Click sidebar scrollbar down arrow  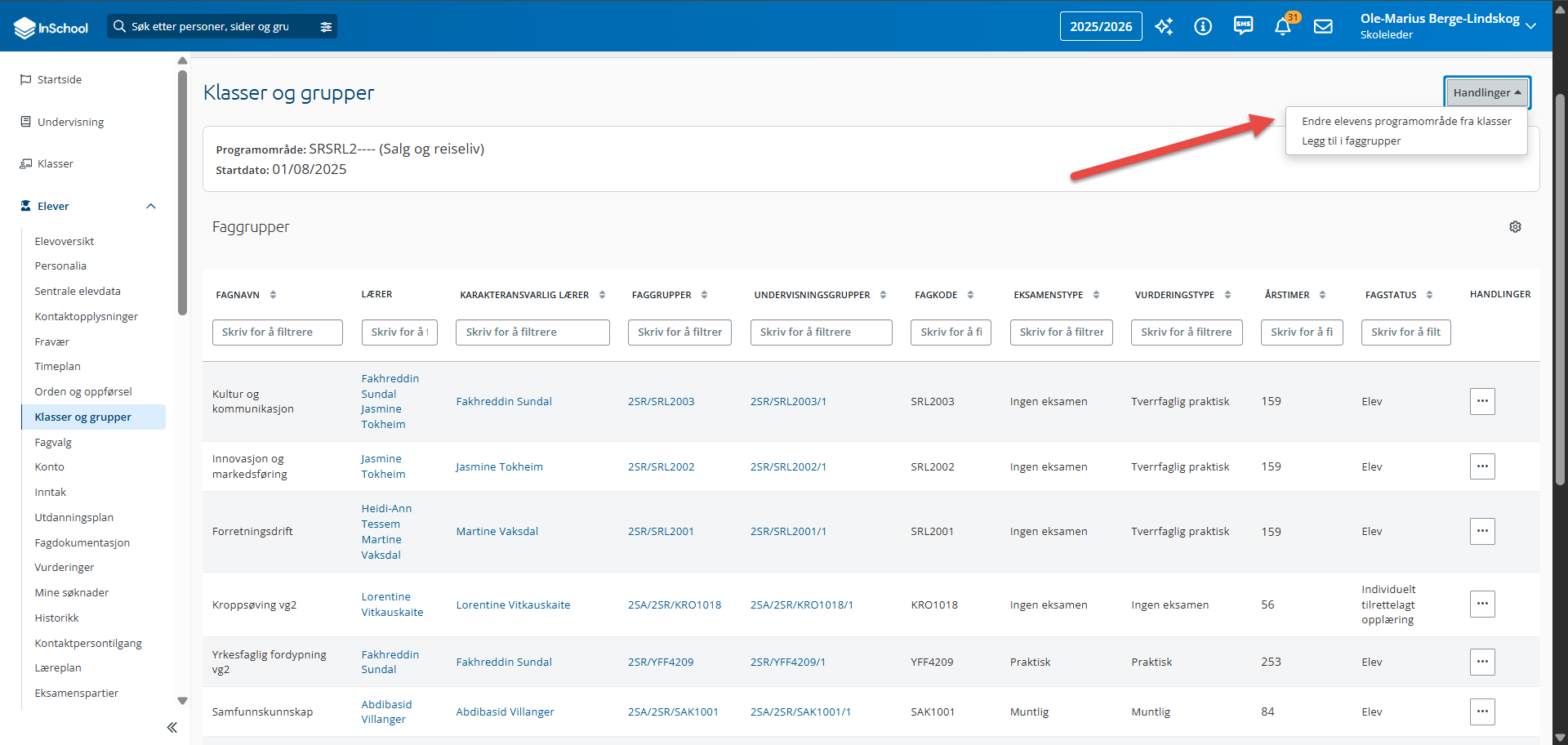pyautogui.click(x=182, y=701)
